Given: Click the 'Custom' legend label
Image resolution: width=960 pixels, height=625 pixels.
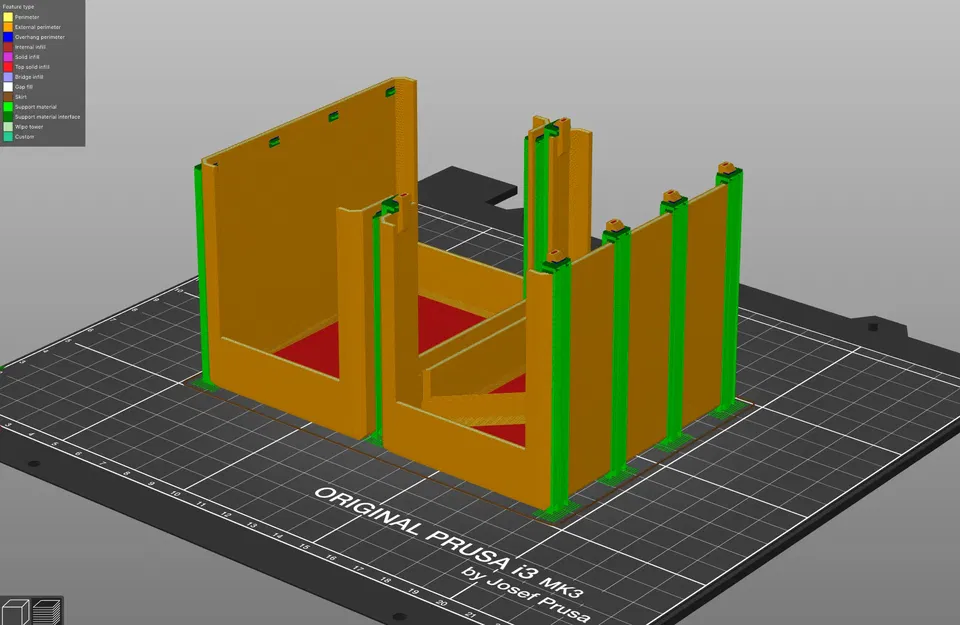Looking at the screenshot, I should [25, 137].
